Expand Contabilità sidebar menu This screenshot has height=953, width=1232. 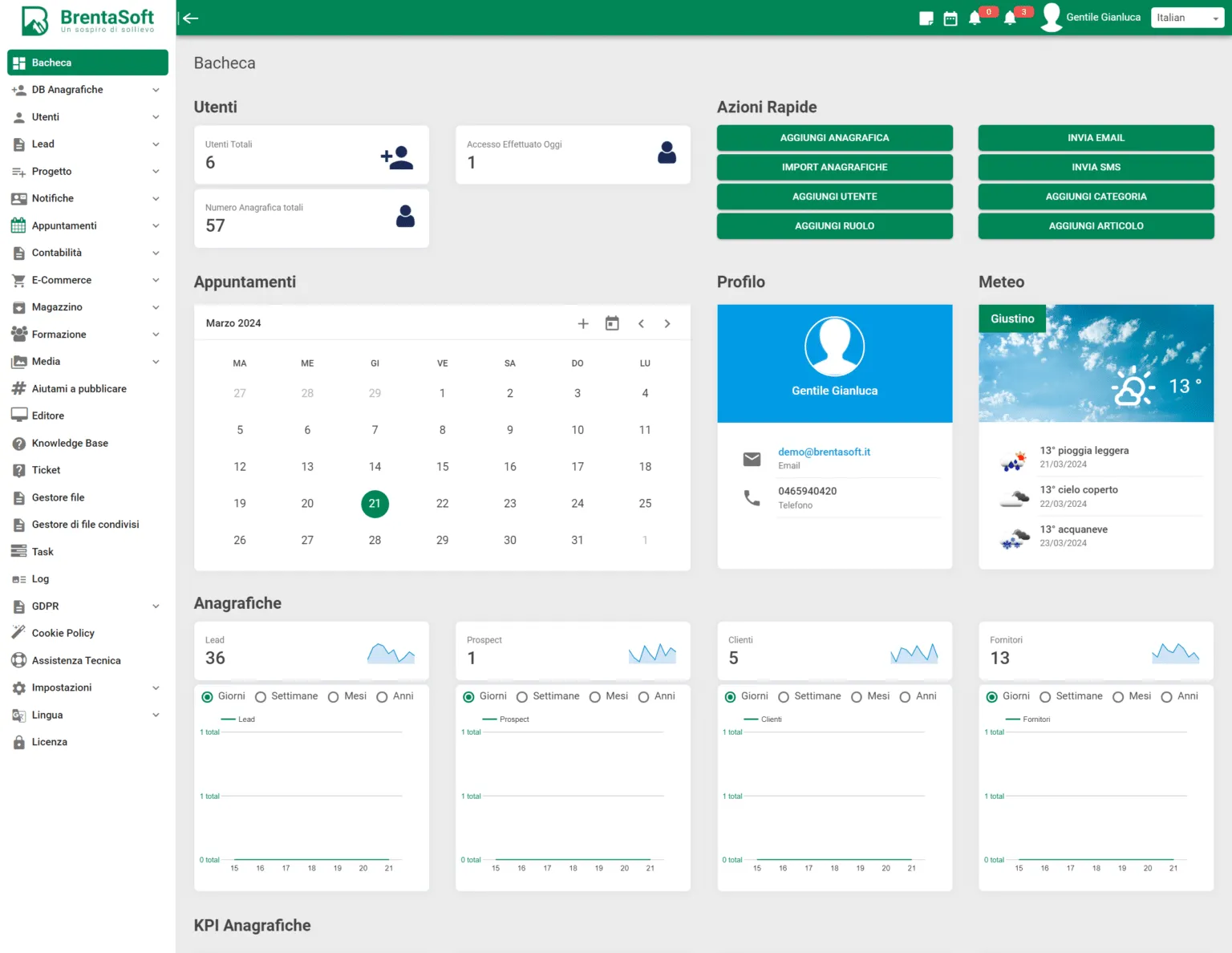[x=88, y=253]
